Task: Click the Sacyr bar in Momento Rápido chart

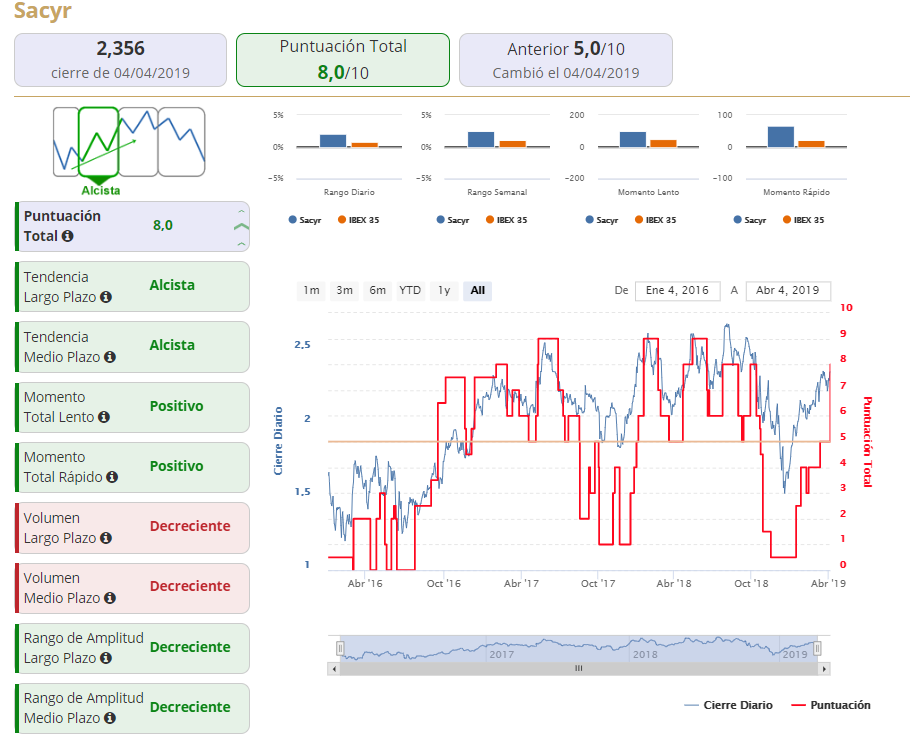Action: 781,137
